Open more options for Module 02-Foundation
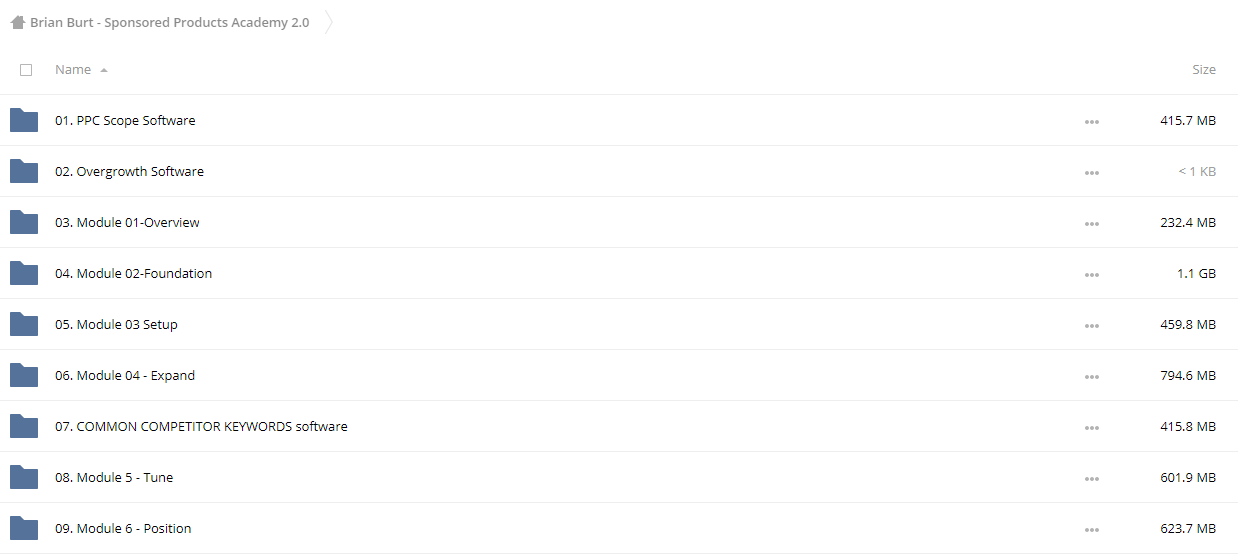Image resolution: width=1238 pixels, height=555 pixels. pos(1091,274)
